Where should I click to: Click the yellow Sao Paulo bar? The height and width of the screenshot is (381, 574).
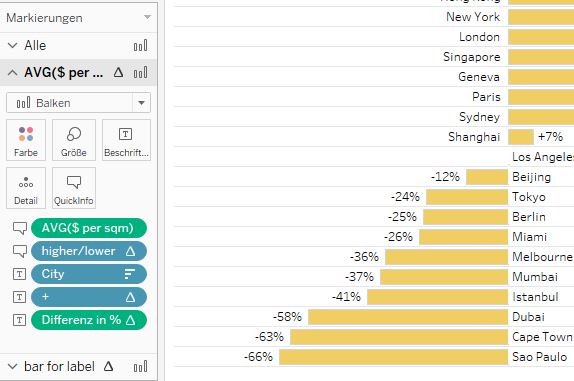[x=394, y=357]
